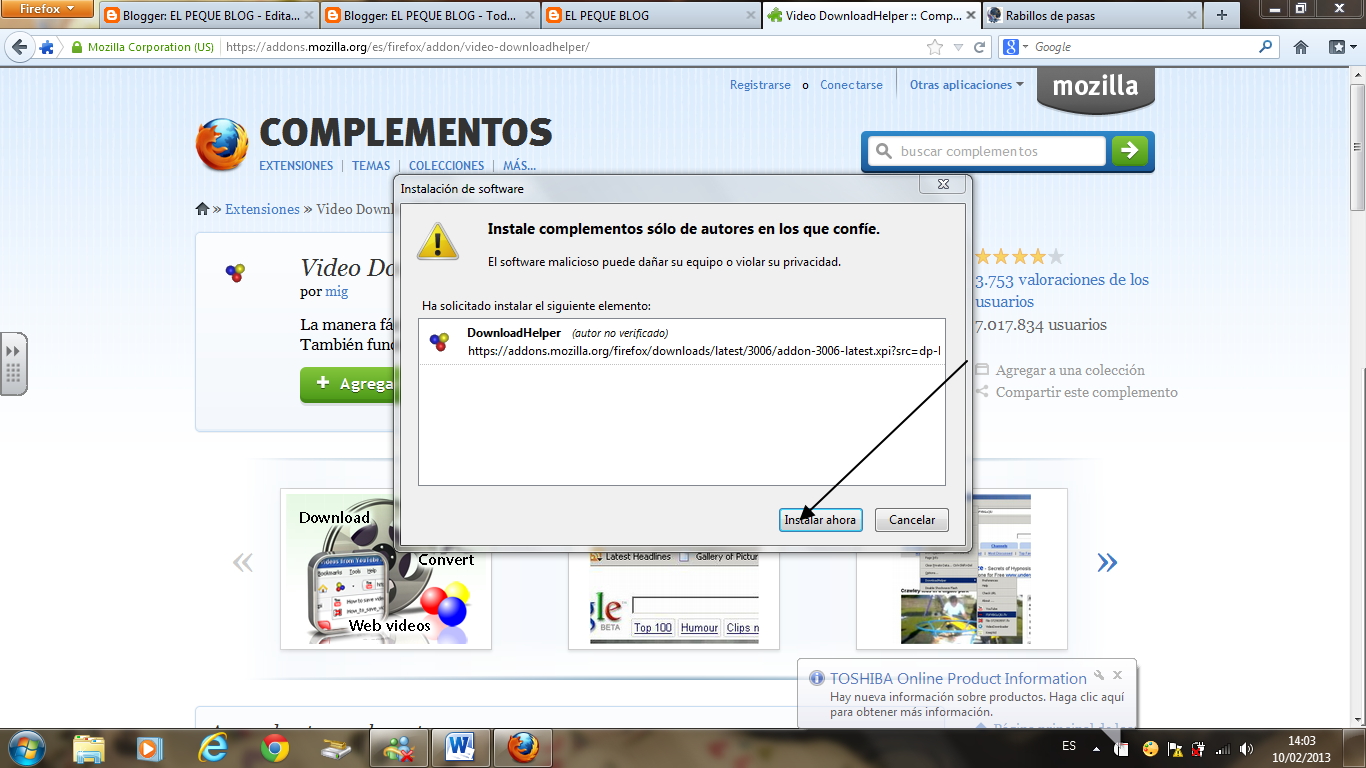The image size is (1366, 768).
Task: Click the left sidebar expand handle
Action: [x=13, y=364]
